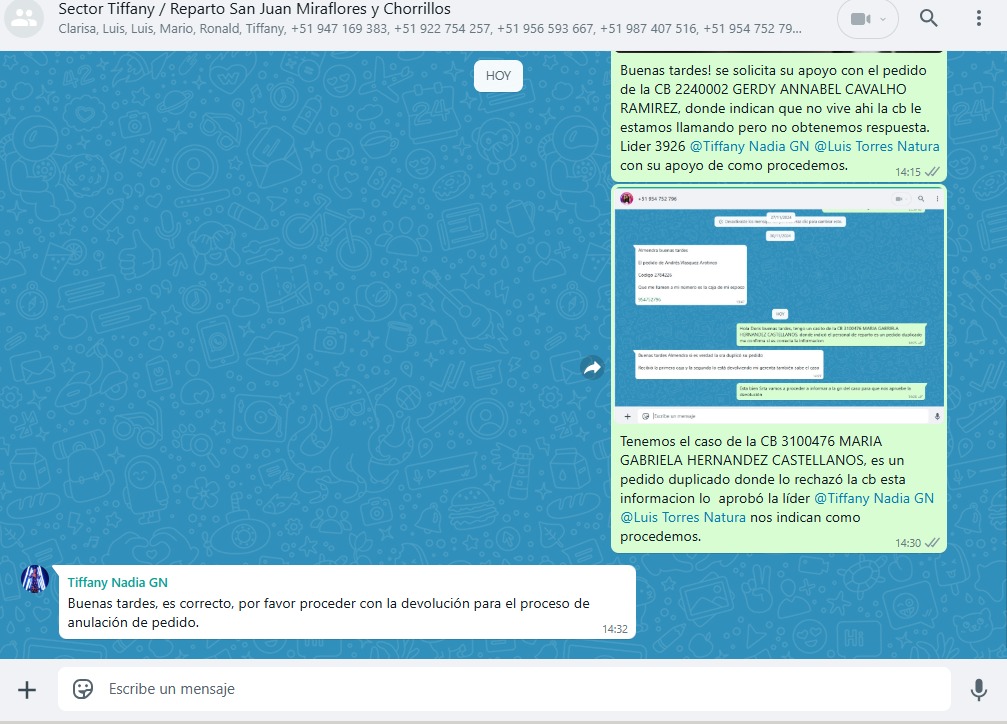
Task: Search messages with magnifying glass icon
Action: click(929, 18)
